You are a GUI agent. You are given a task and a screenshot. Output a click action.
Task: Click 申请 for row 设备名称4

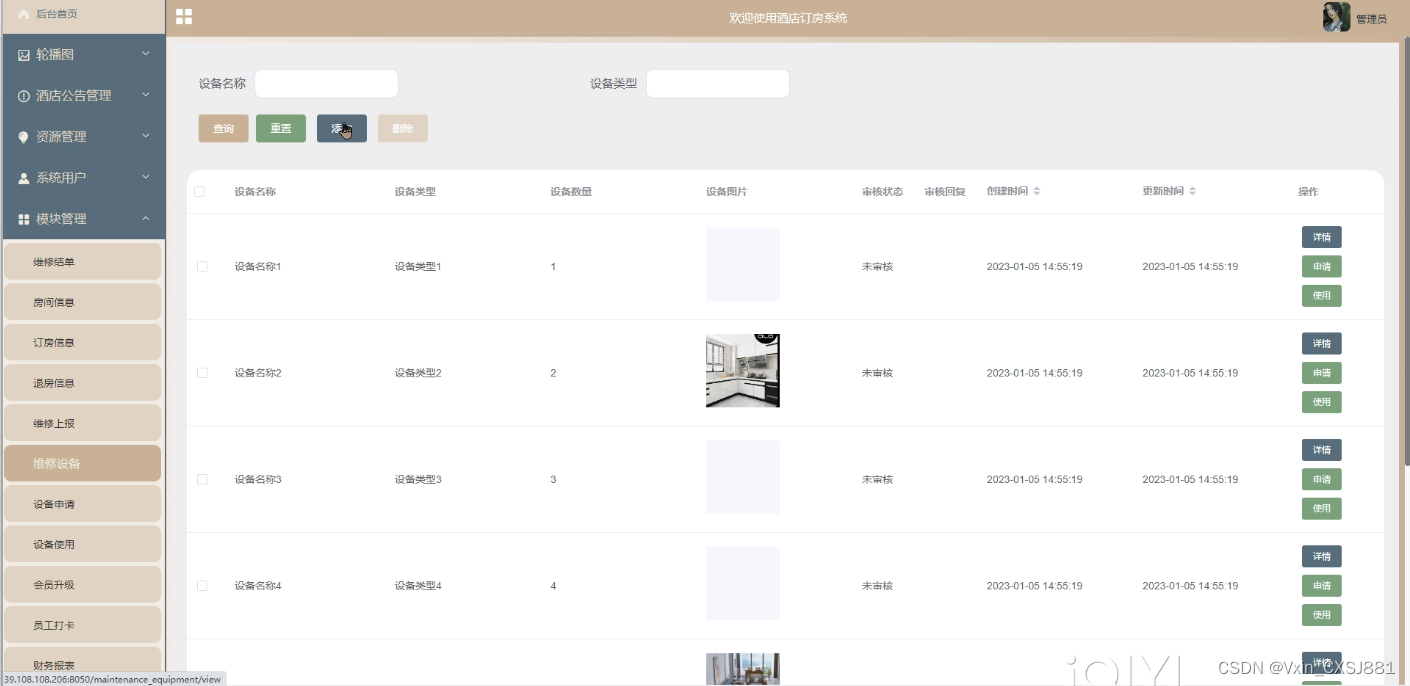[1321, 586]
